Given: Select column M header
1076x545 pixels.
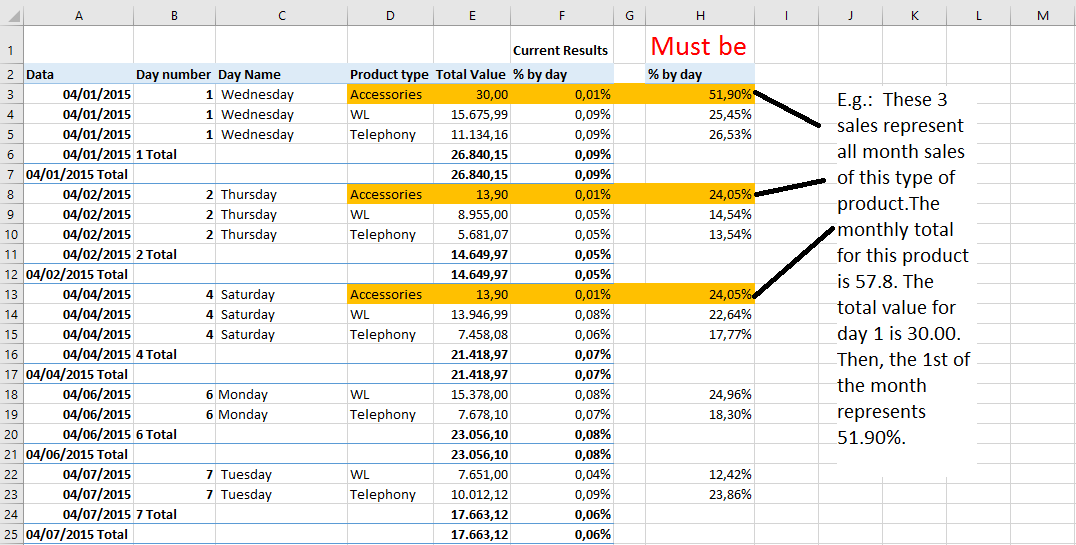Looking at the screenshot, I should 1043,16.
